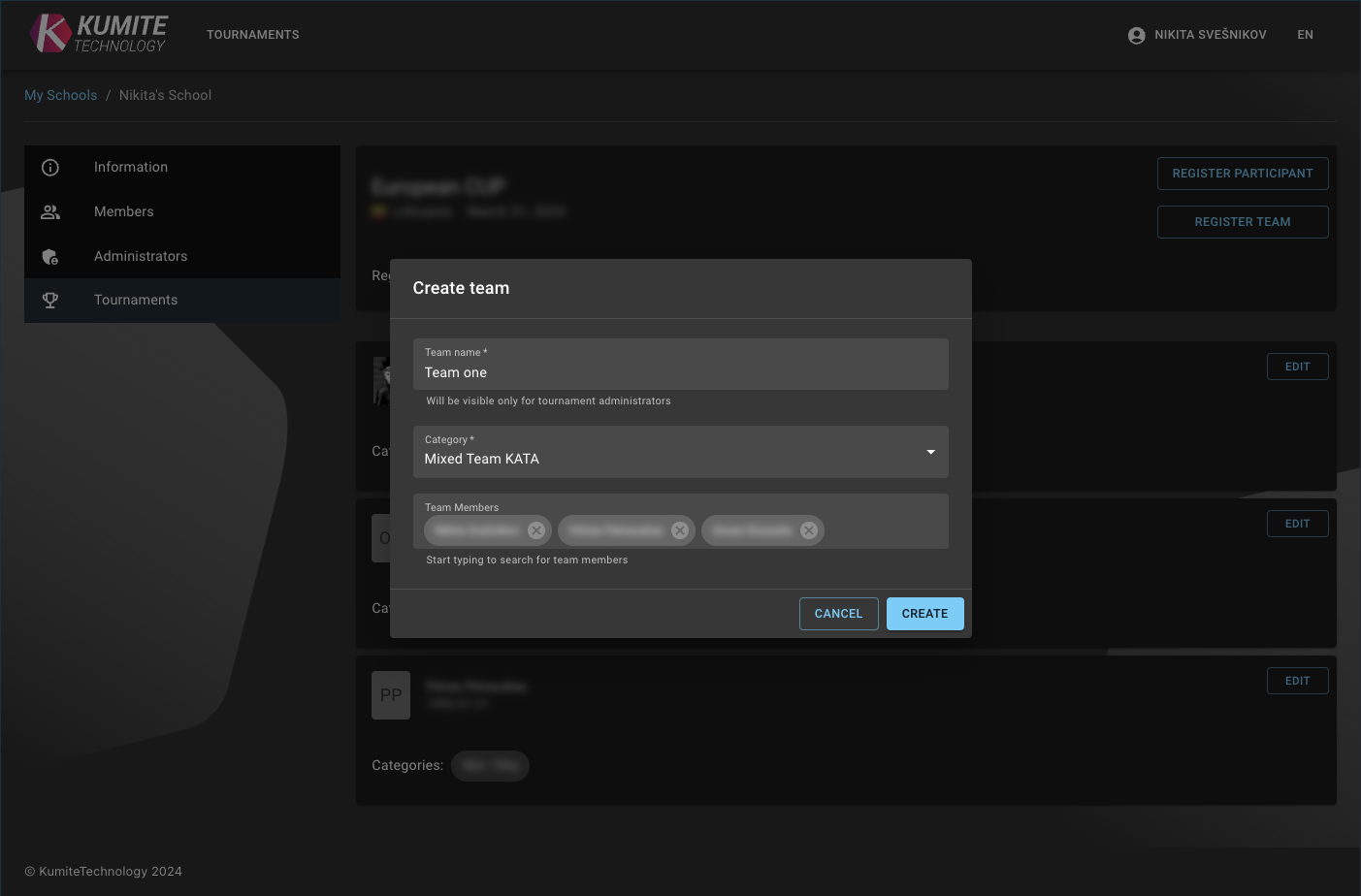This screenshot has height=896, width=1361.
Task: Click the CREATE button
Action: point(924,613)
